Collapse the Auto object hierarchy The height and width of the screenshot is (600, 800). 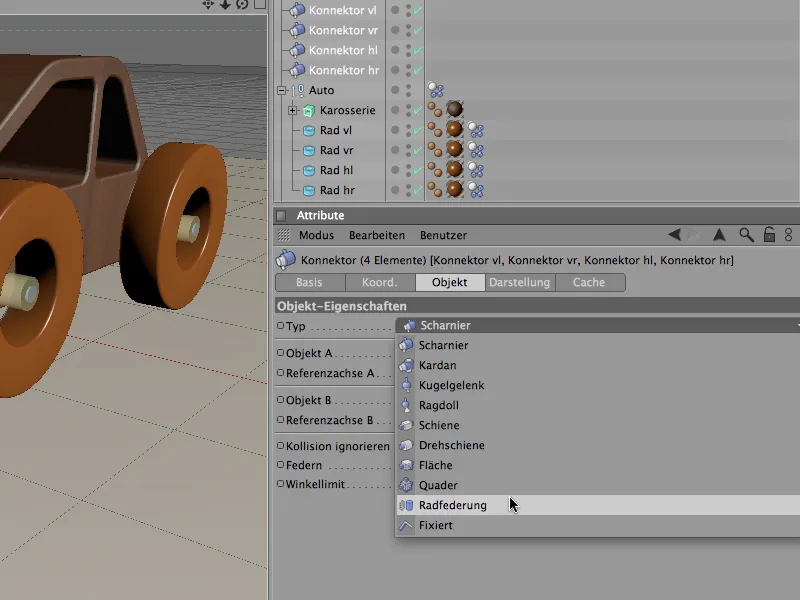(282, 90)
